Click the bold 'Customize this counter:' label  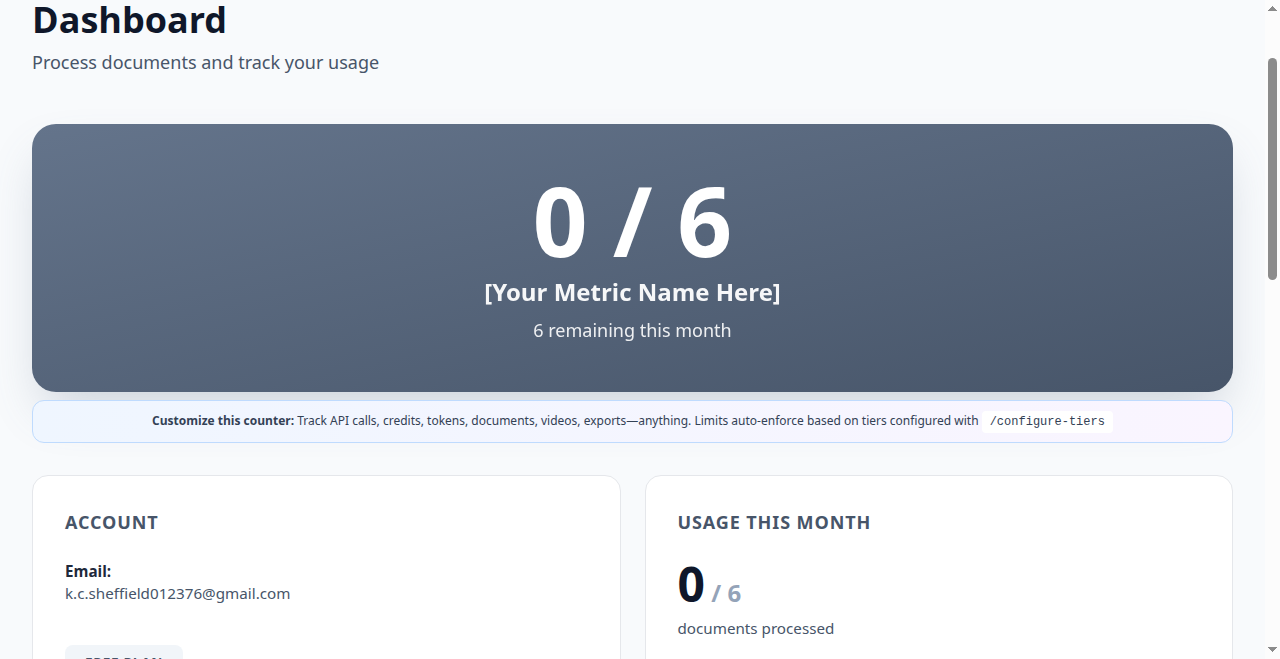point(222,421)
